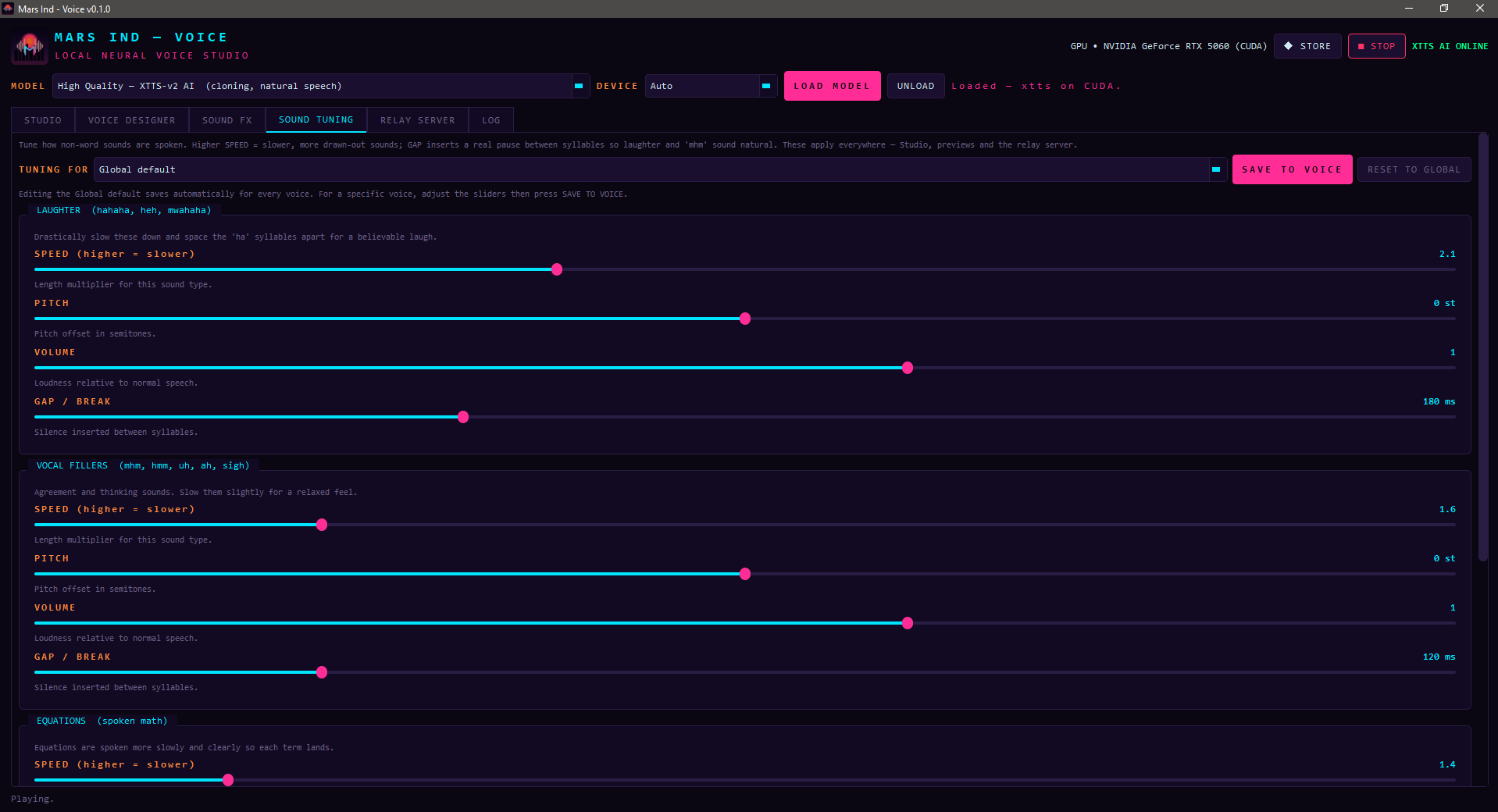The width and height of the screenshot is (1498, 812).
Task: Open the Relay Server tab
Action: coord(417,120)
